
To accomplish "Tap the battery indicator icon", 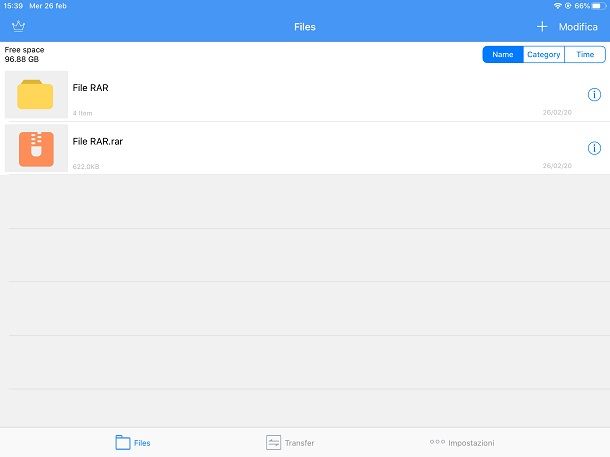I will (x=599, y=6).
